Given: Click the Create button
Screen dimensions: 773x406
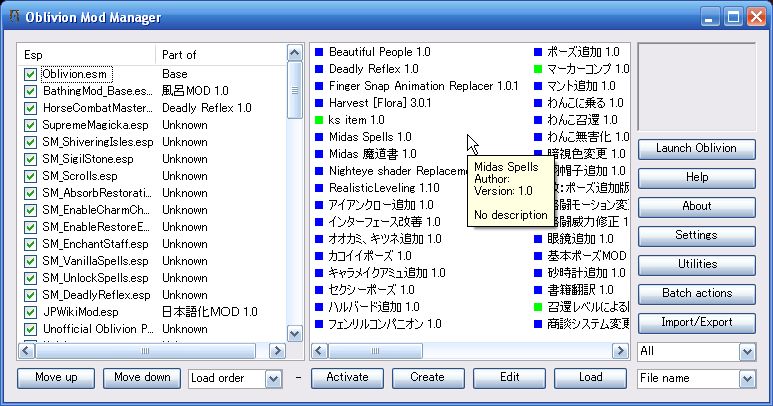Looking at the screenshot, I should 428,378.
